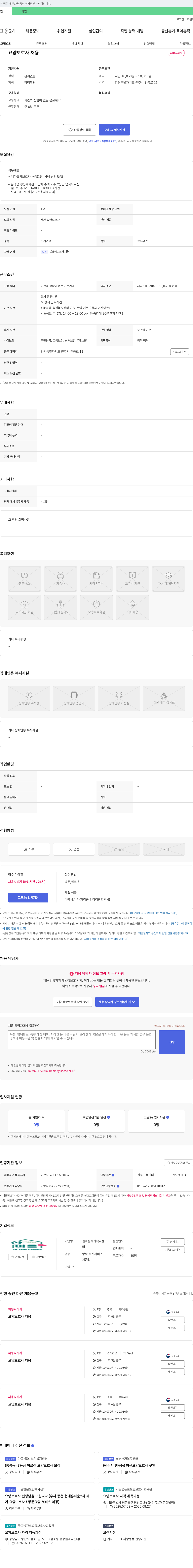
Task: Click the 채용시까지 status badge at top
Action: (176, 53)
